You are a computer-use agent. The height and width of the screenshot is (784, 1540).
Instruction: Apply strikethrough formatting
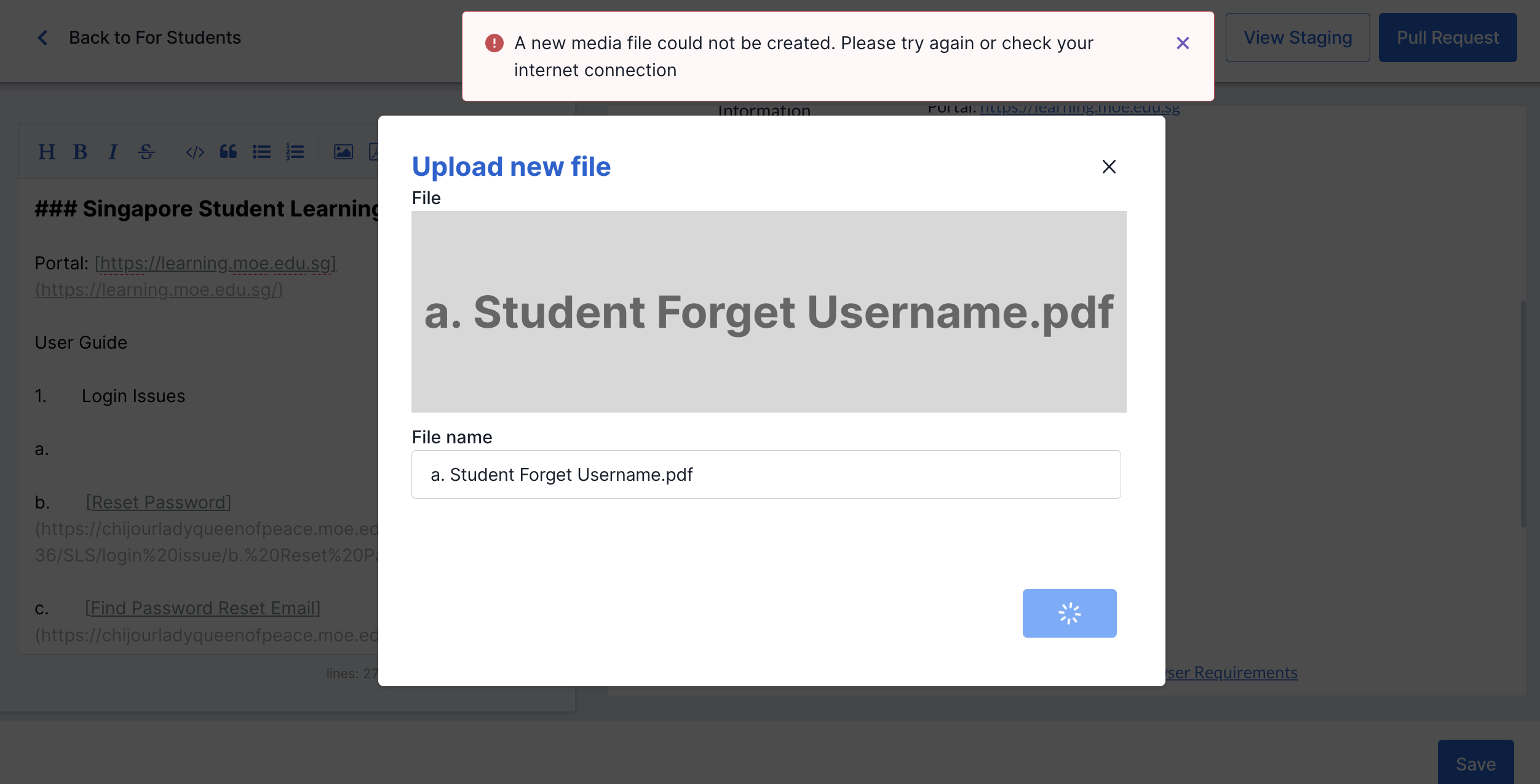[146, 152]
